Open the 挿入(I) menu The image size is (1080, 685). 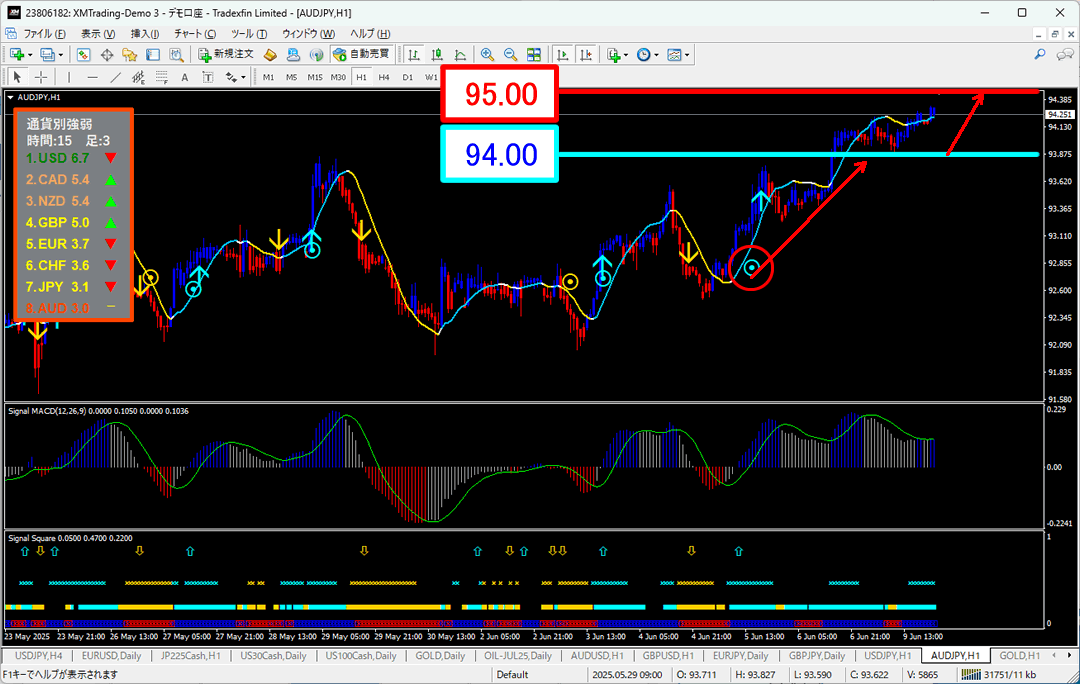click(x=145, y=34)
